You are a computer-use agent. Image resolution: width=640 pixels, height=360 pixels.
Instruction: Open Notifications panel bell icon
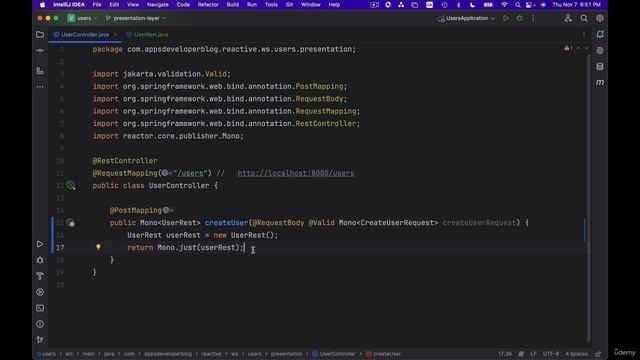pyautogui.click(x=600, y=35)
